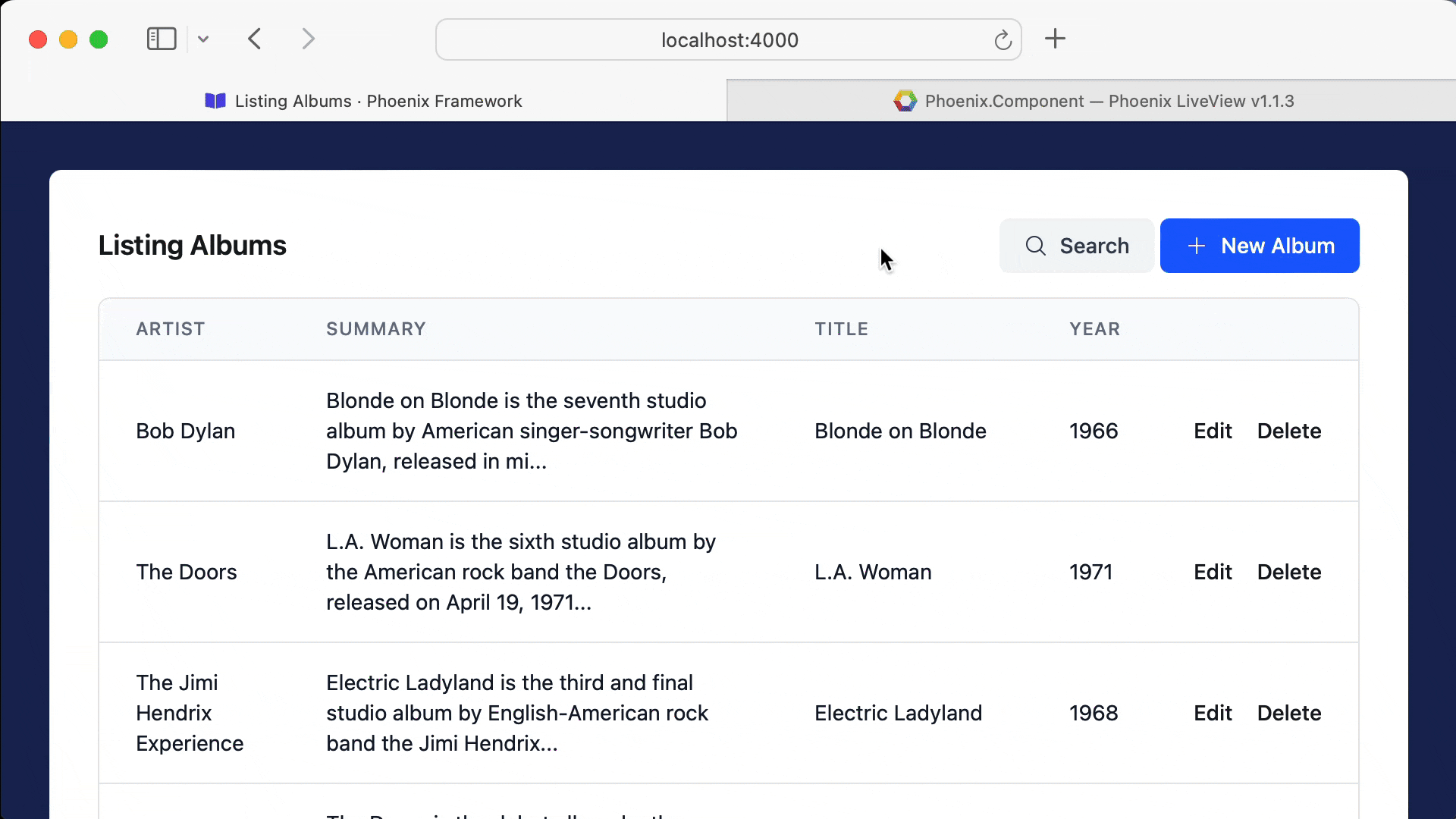This screenshot has height=819, width=1456.
Task: Focus the localhost:4000 address bar
Action: coord(729,39)
